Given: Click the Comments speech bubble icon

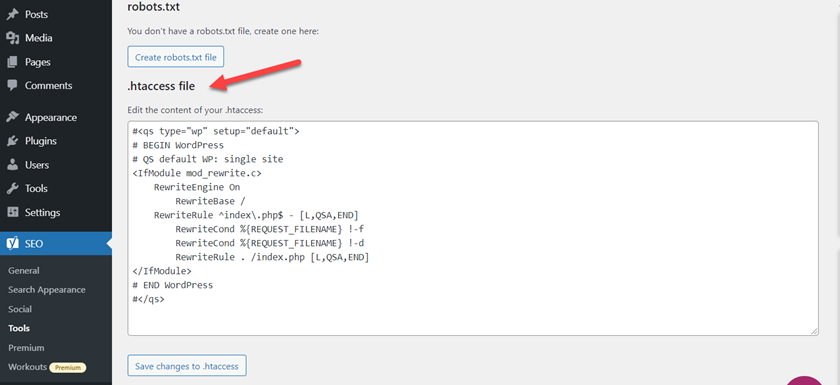Looking at the screenshot, I should click(13, 85).
